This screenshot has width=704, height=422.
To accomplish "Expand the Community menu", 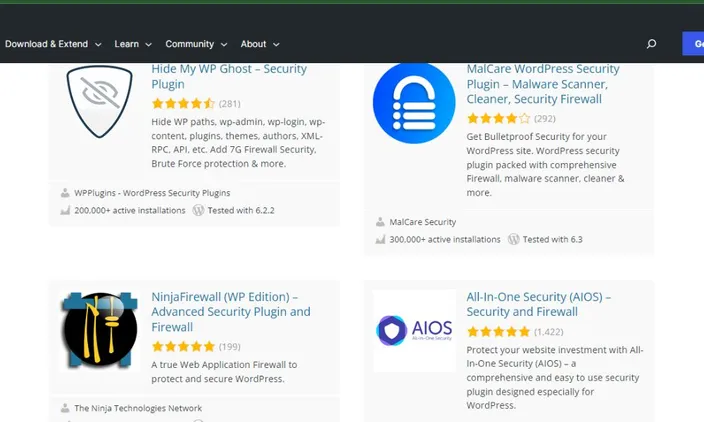I will pyautogui.click(x=196, y=44).
